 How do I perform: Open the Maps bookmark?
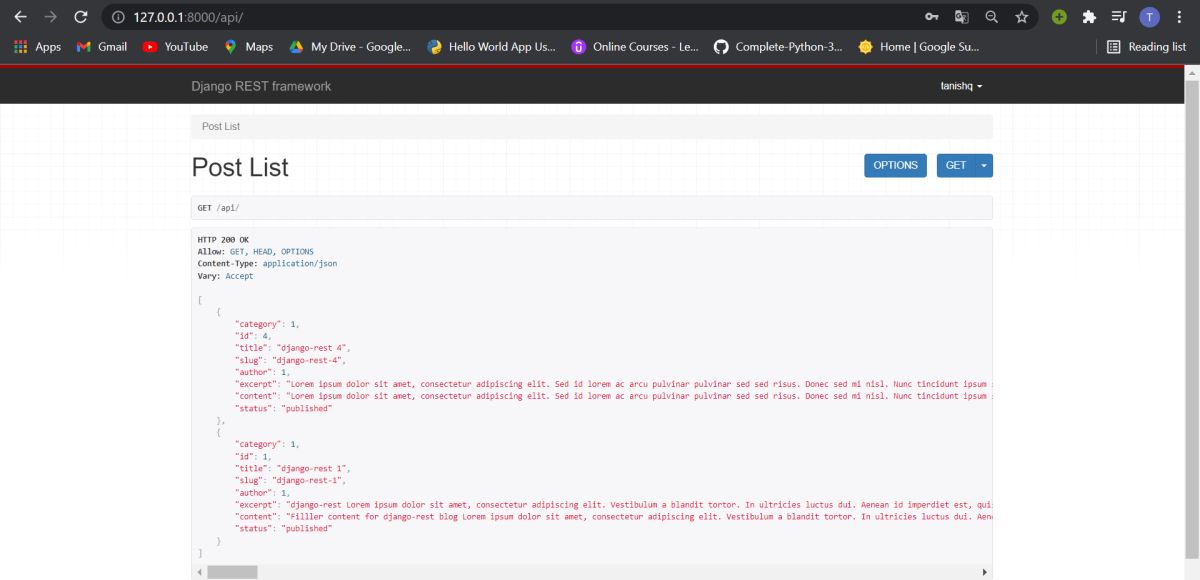pyautogui.click(x=248, y=47)
